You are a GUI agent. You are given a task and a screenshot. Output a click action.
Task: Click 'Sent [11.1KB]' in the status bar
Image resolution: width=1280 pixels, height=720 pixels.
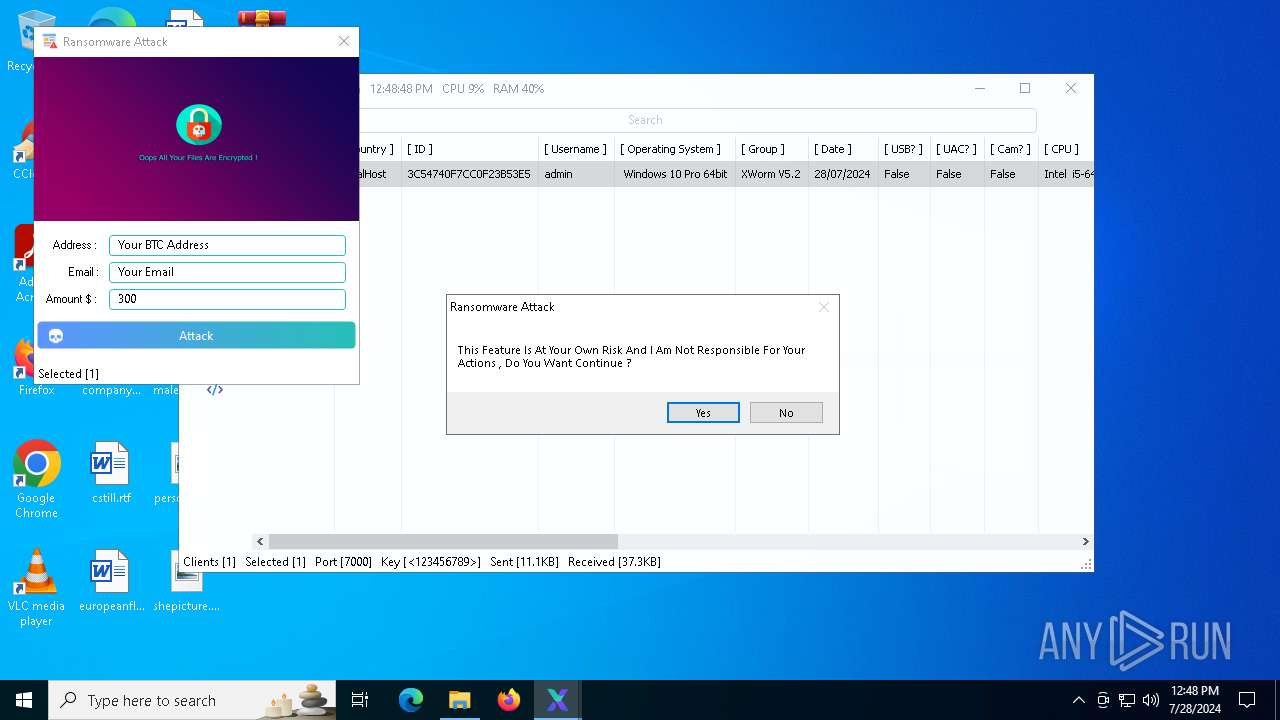pos(524,562)
